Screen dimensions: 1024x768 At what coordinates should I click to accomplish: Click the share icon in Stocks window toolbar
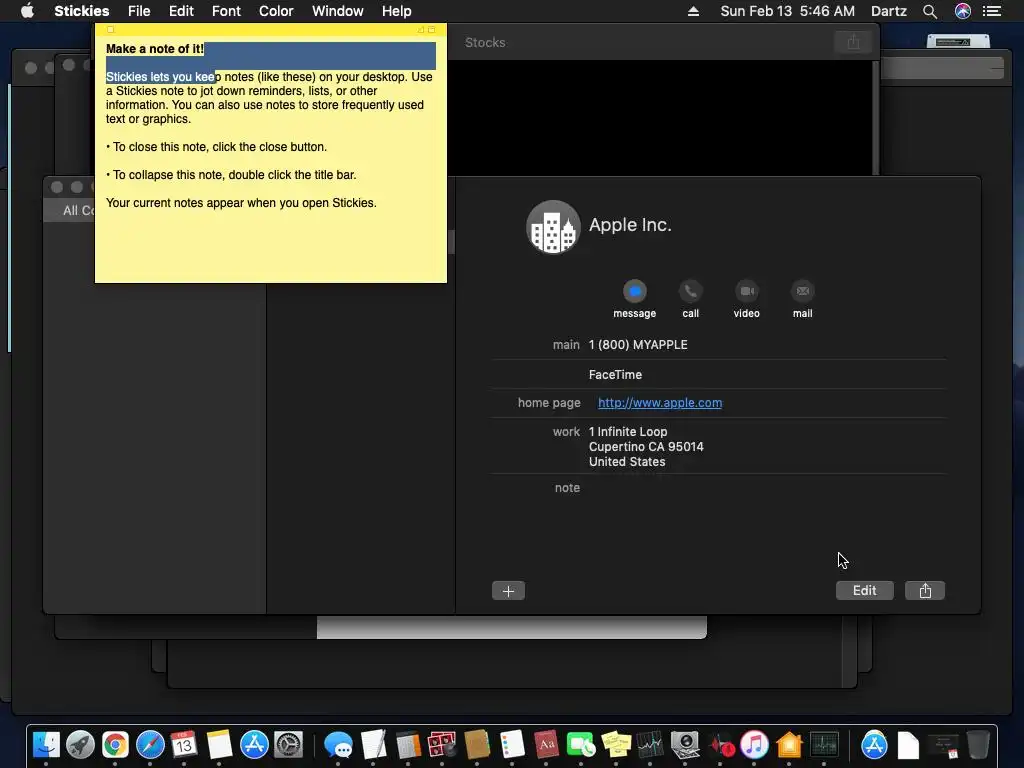tap(853, 42)
